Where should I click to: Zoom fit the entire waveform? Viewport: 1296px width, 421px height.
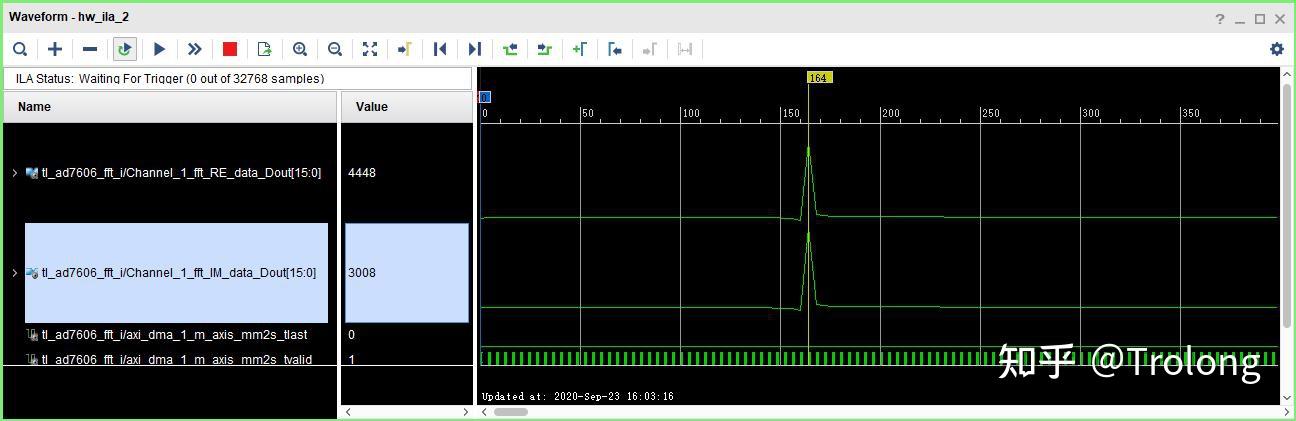370,49
